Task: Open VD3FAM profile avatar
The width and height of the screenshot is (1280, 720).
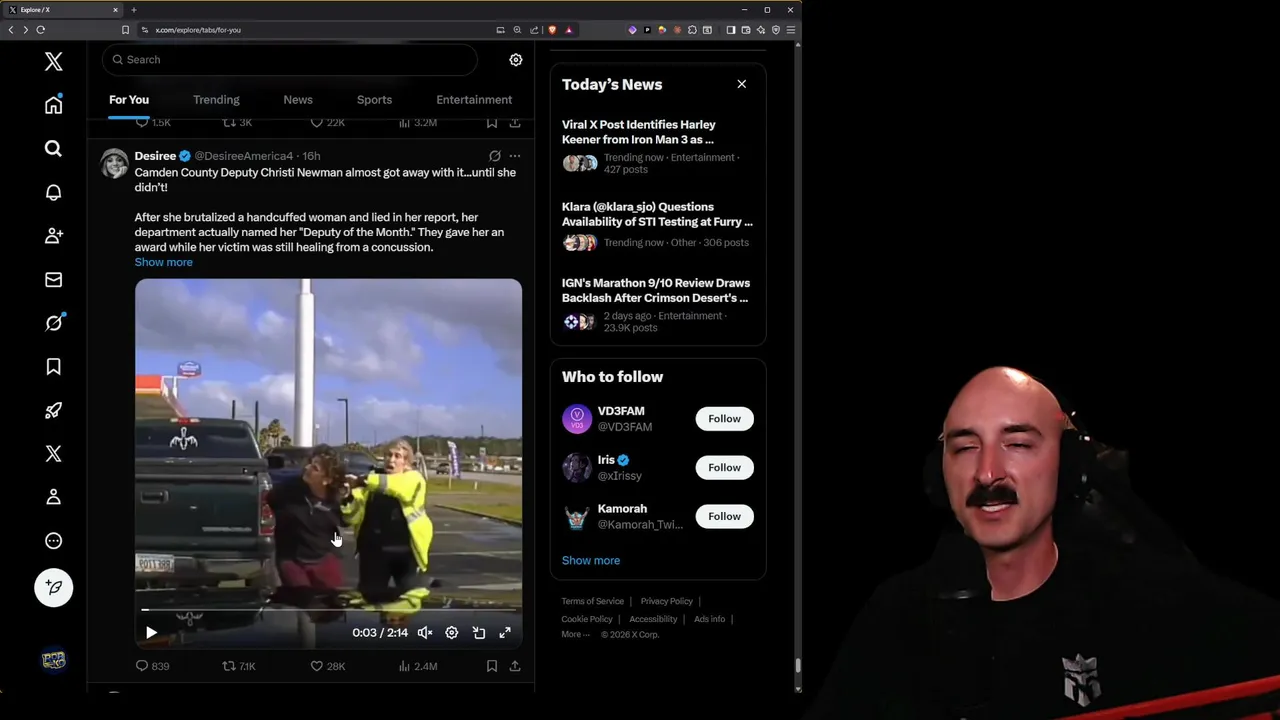Action: click(577, 419)
